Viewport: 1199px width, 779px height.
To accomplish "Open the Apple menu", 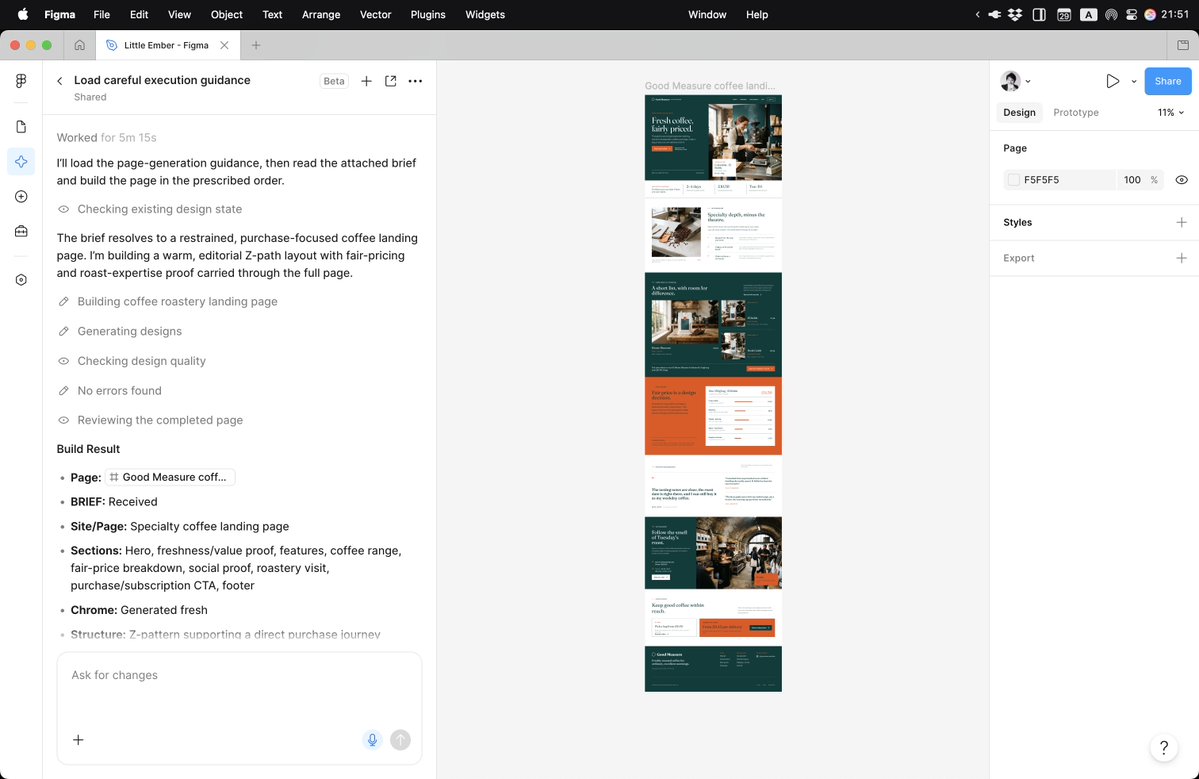I will point(23,15).
